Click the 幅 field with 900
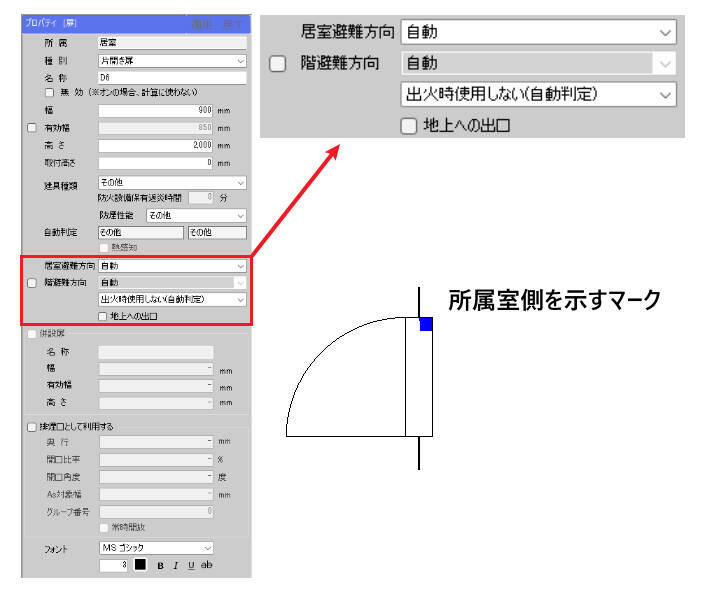Screen dimensions: 702x591 156,111
